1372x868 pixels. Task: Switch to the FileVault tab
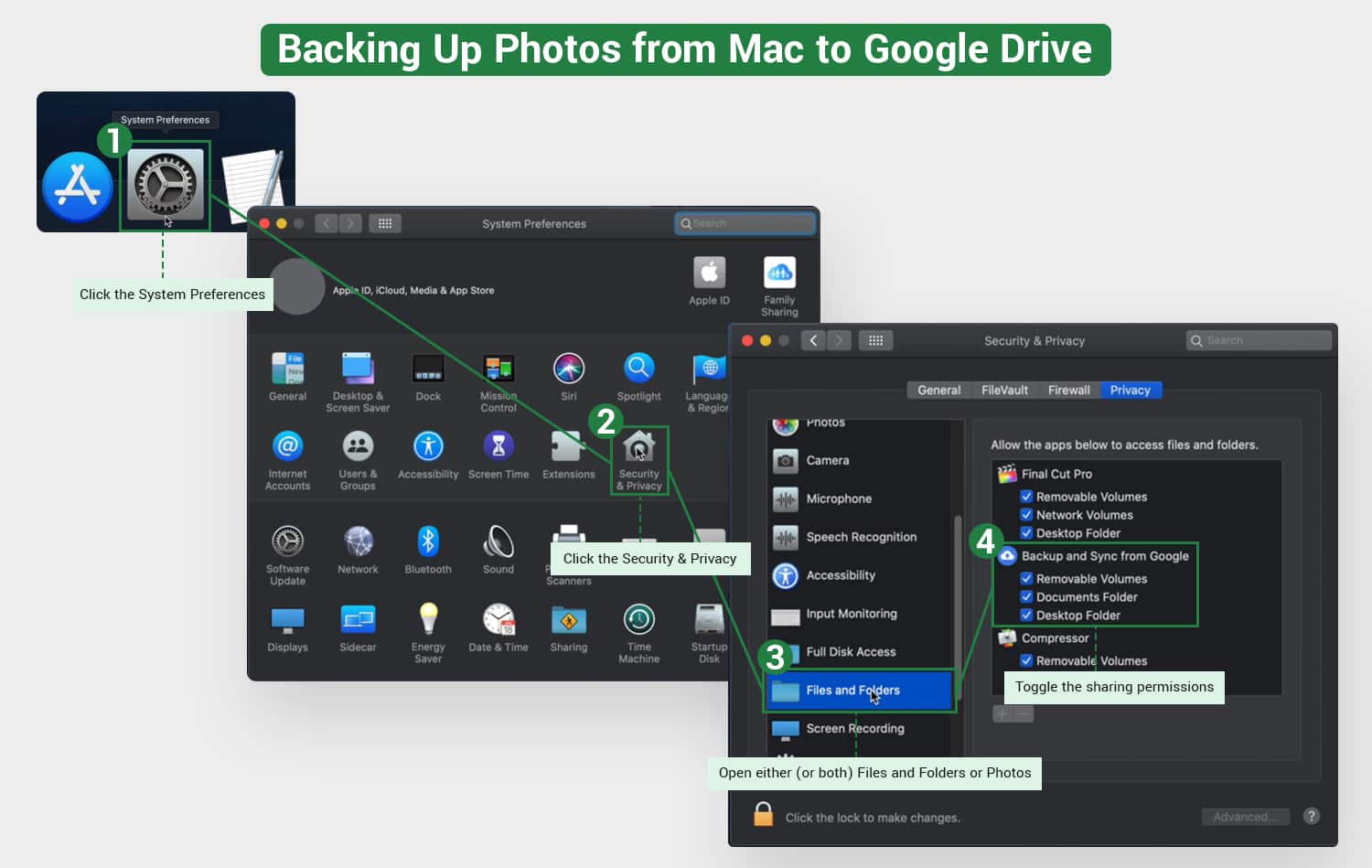pos(1003,389)
